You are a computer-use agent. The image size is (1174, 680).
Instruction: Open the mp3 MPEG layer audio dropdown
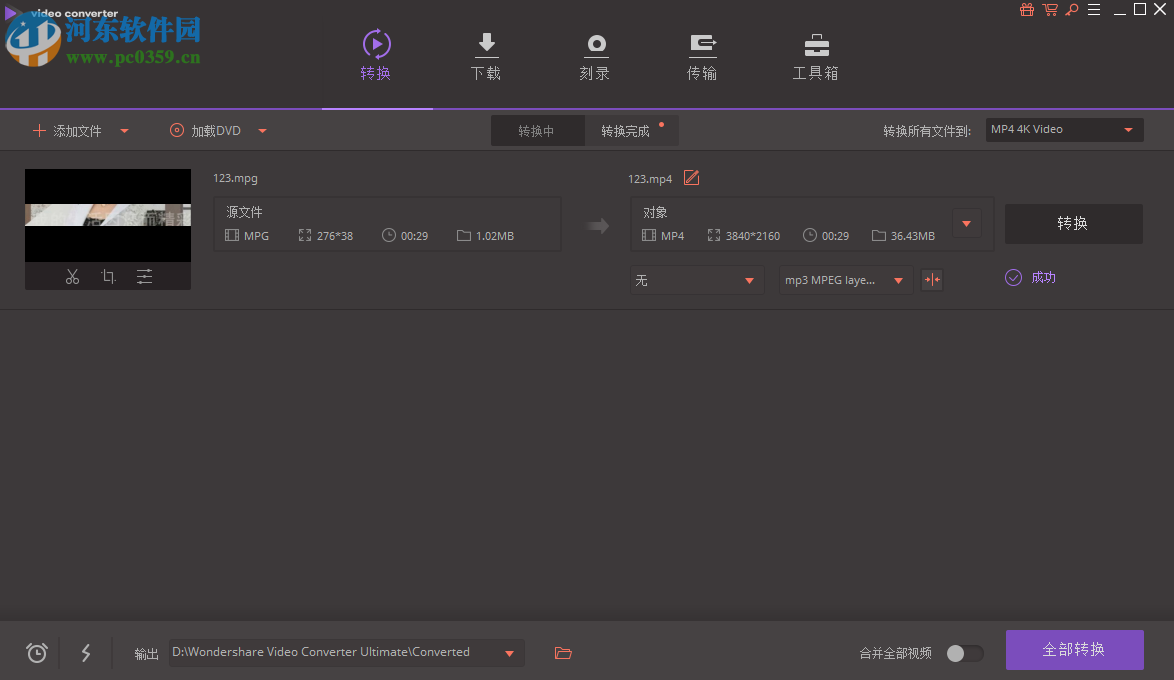(x=845, y=280)
